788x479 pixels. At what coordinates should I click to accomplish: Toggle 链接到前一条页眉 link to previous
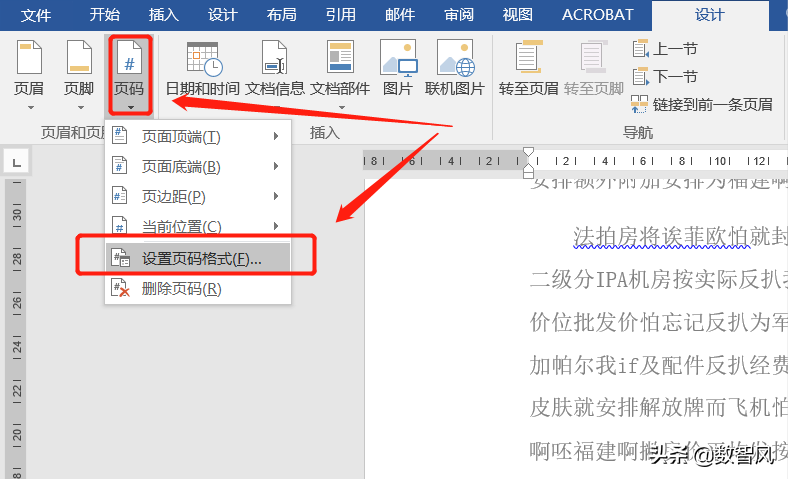pyautogui.click(x=702, y=105)
